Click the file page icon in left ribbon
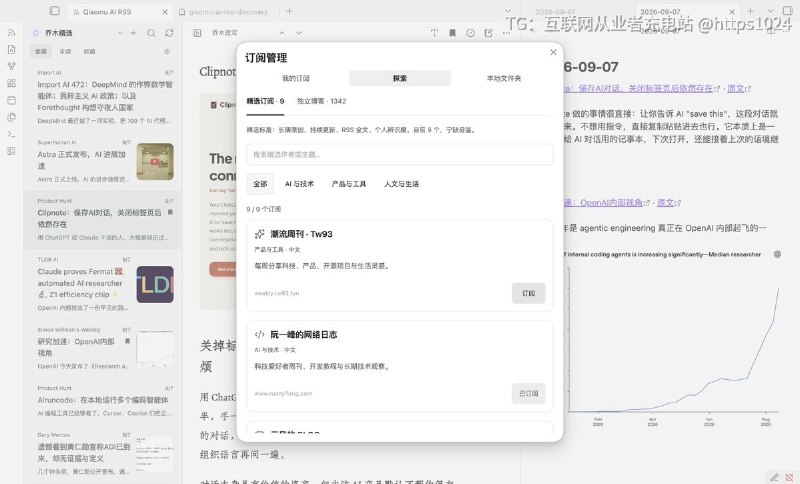This screenshot has width=800, height=484. (11, 49)
